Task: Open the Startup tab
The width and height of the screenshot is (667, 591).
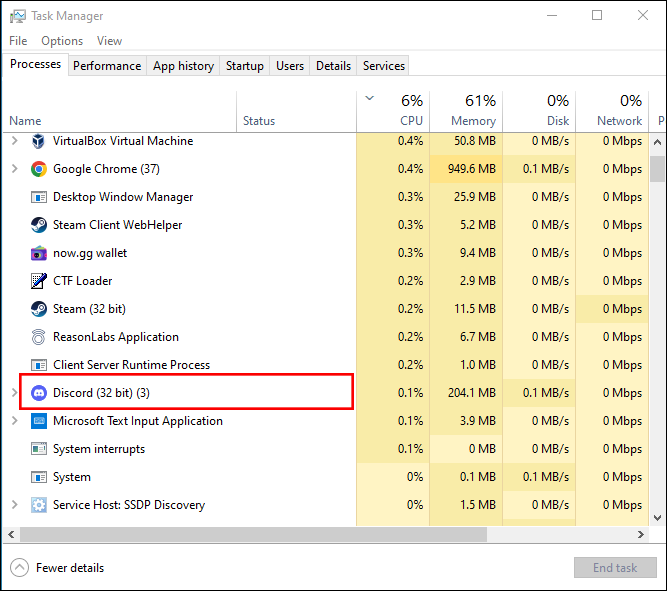Action: click(245, 66)
